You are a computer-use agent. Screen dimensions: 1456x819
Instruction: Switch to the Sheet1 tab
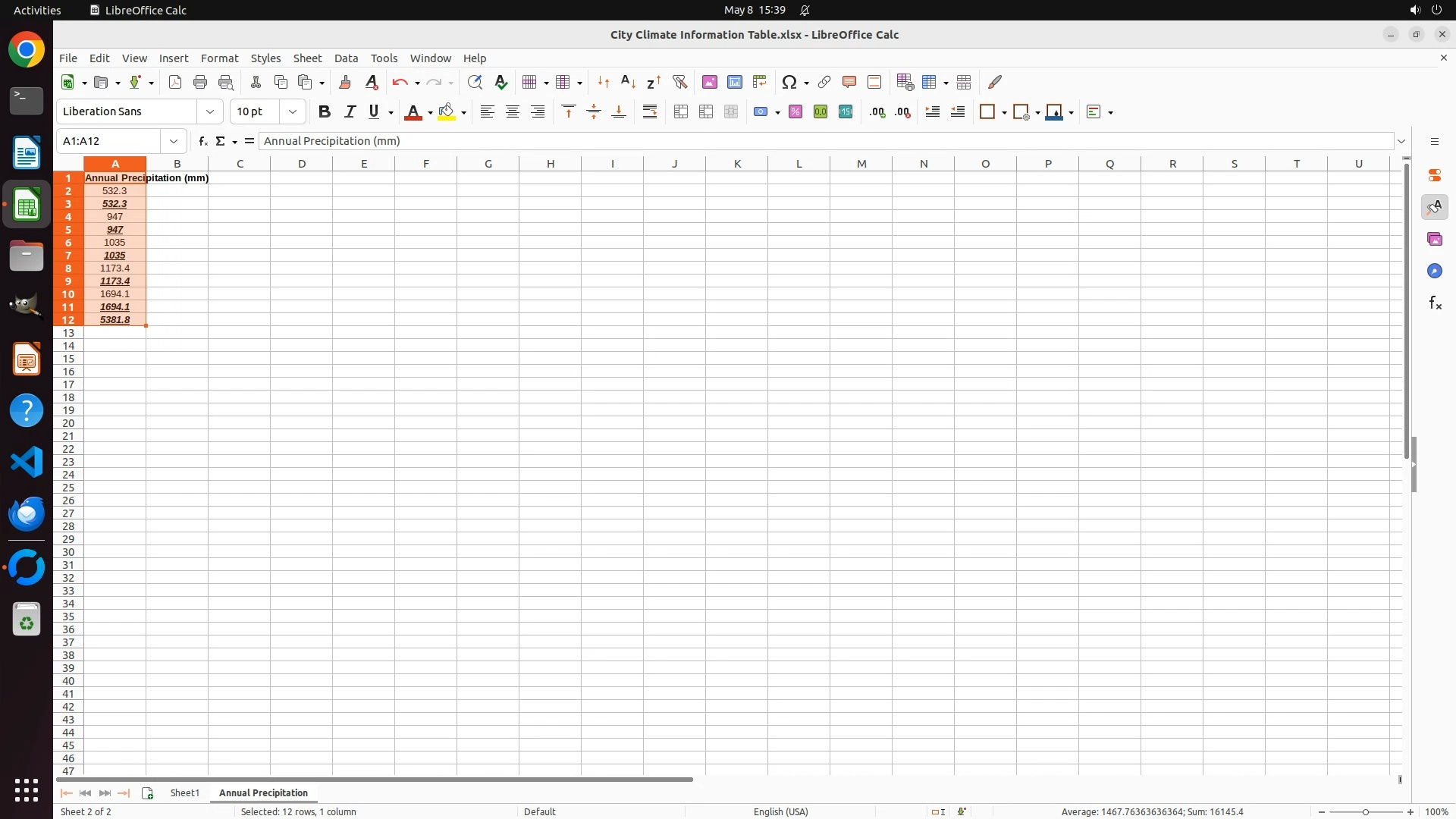coord(184,792)
